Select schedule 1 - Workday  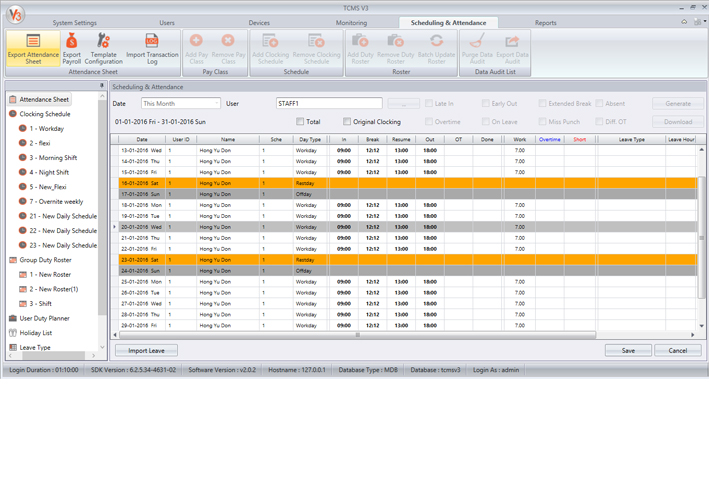pyautogui.click(x=41, y=128)
